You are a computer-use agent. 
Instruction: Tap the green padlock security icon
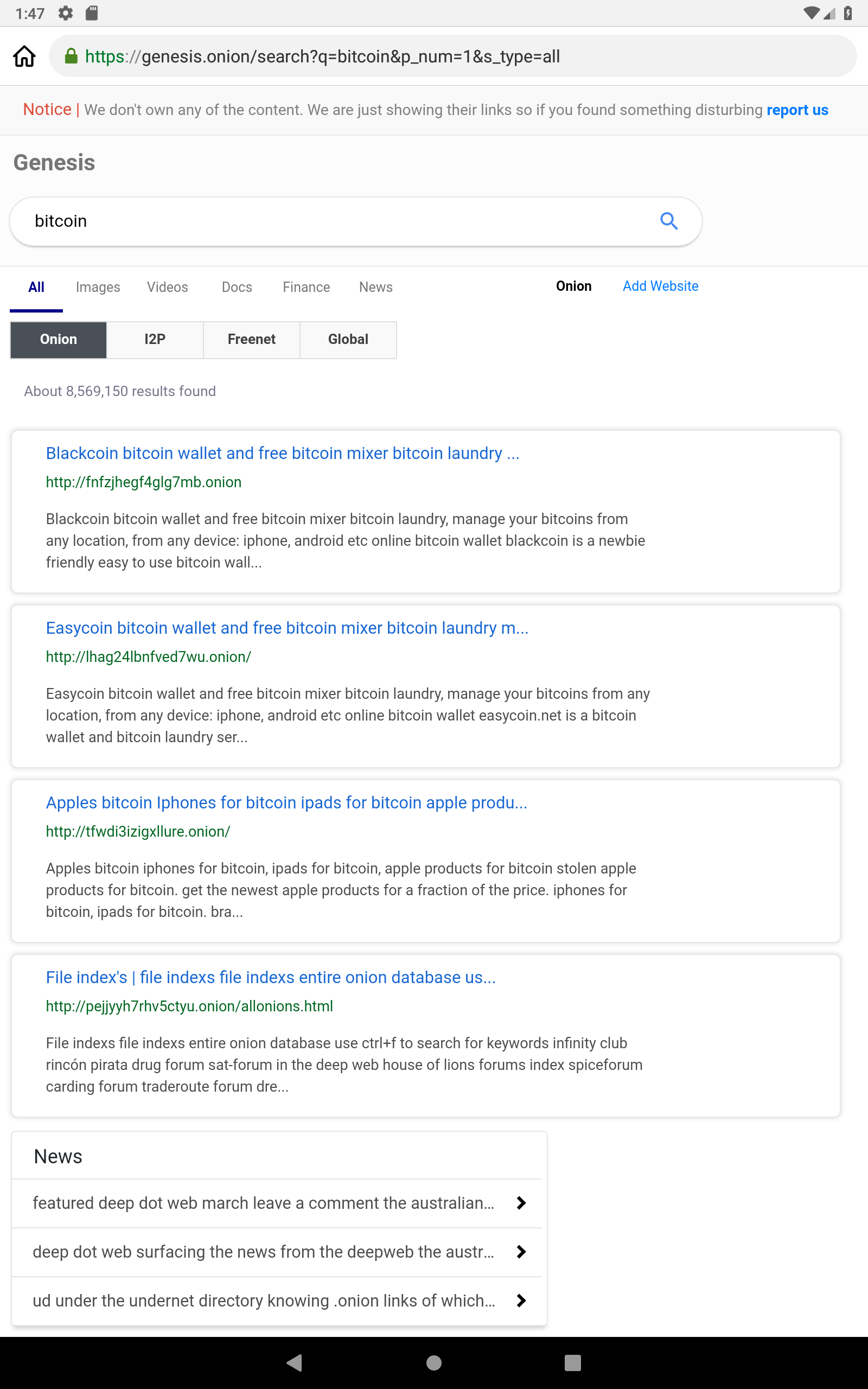click(x=71, y=56)
